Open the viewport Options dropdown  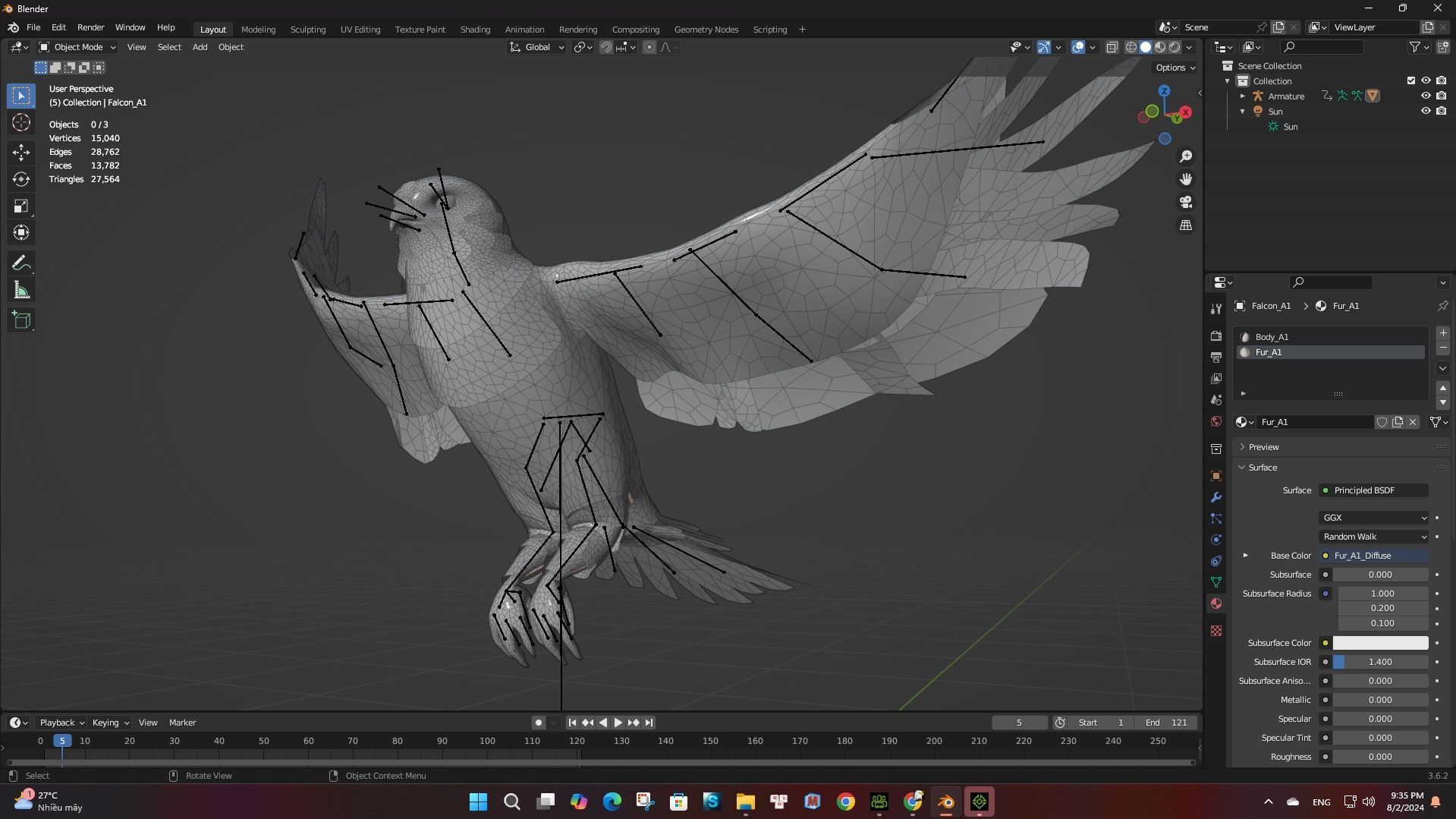click(1175, 68)
